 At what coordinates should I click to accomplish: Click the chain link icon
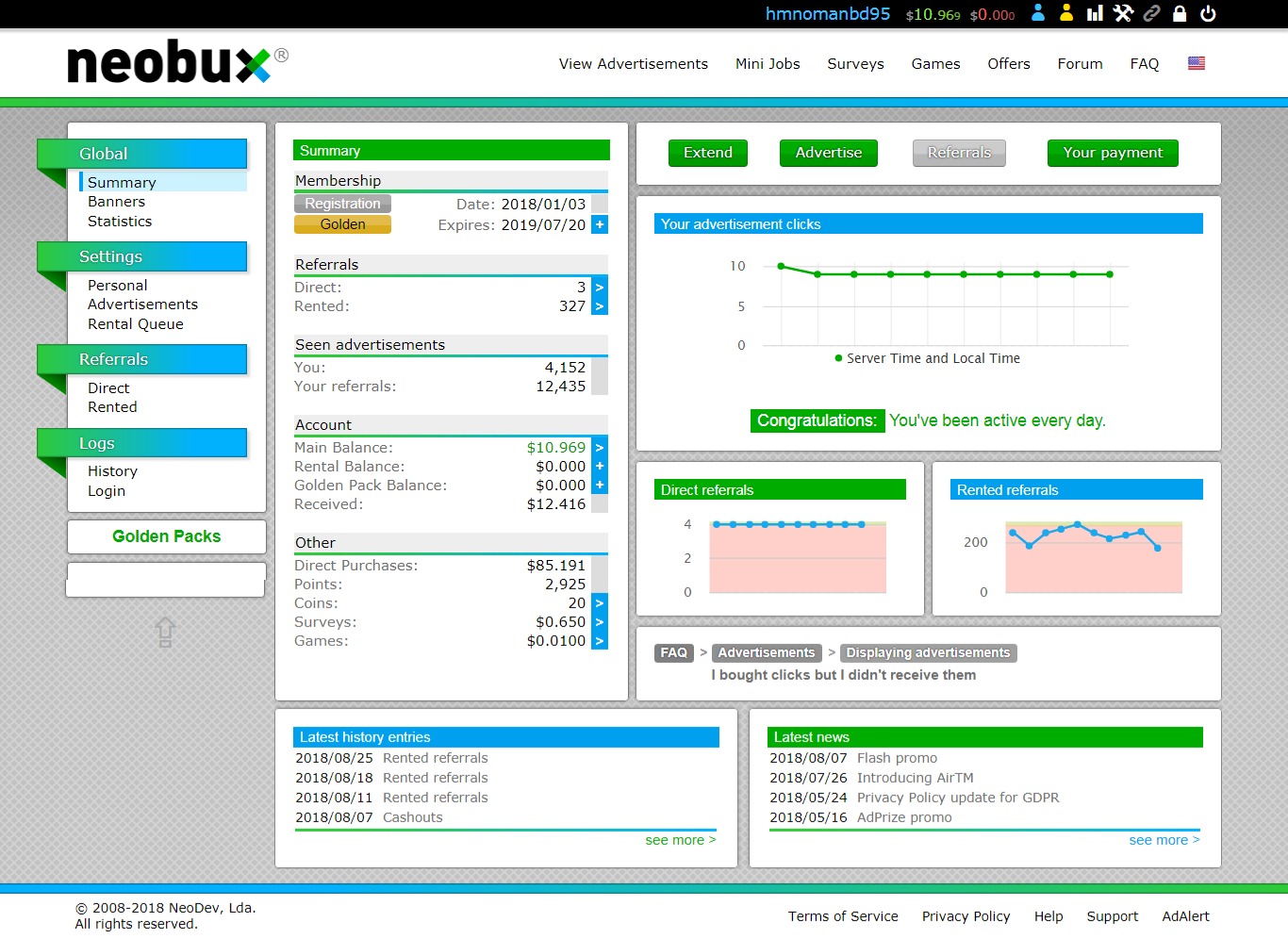pyautogui.click(x=1151, y=13)
